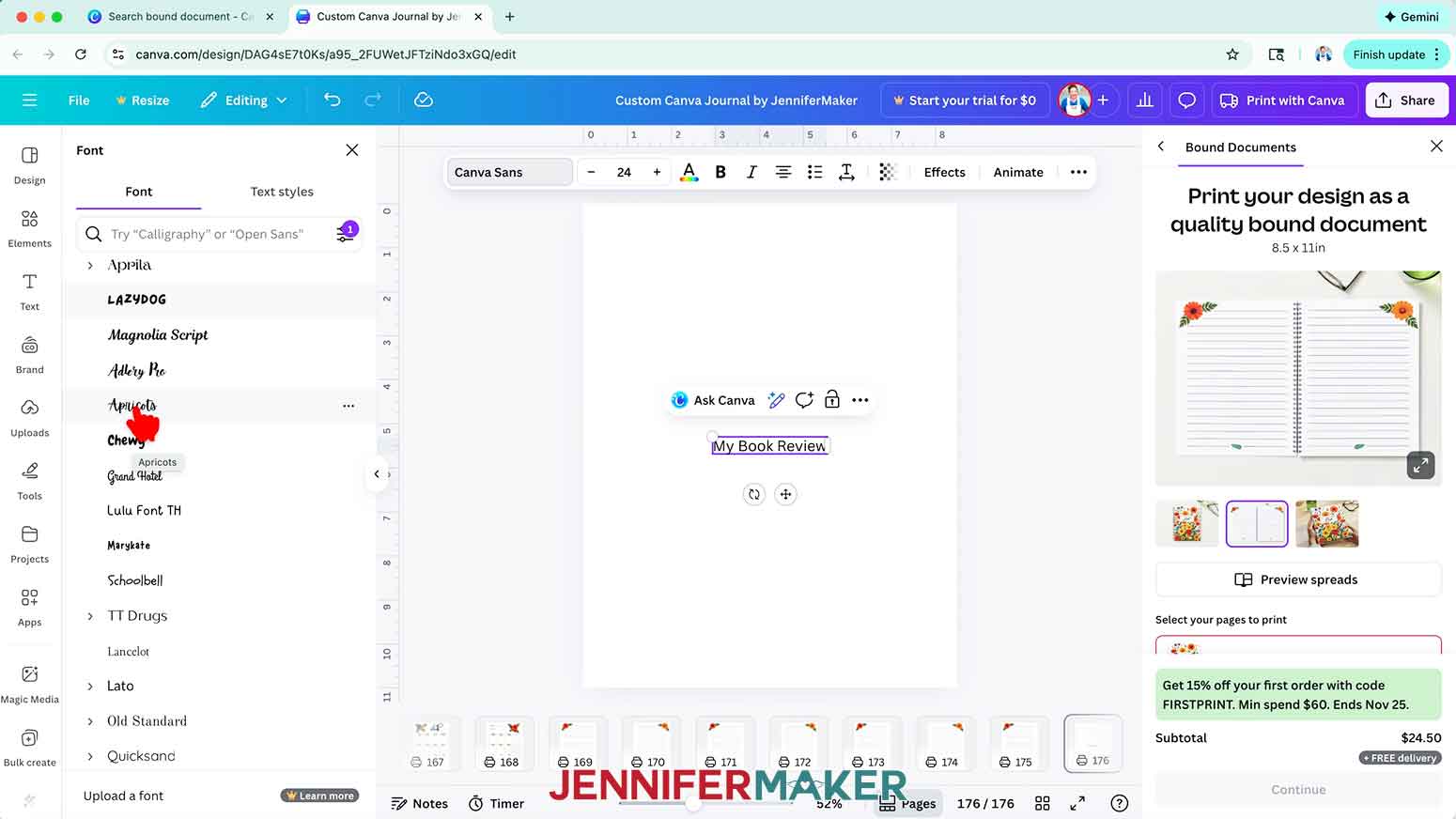Open the Resize menu

[142, 100]
